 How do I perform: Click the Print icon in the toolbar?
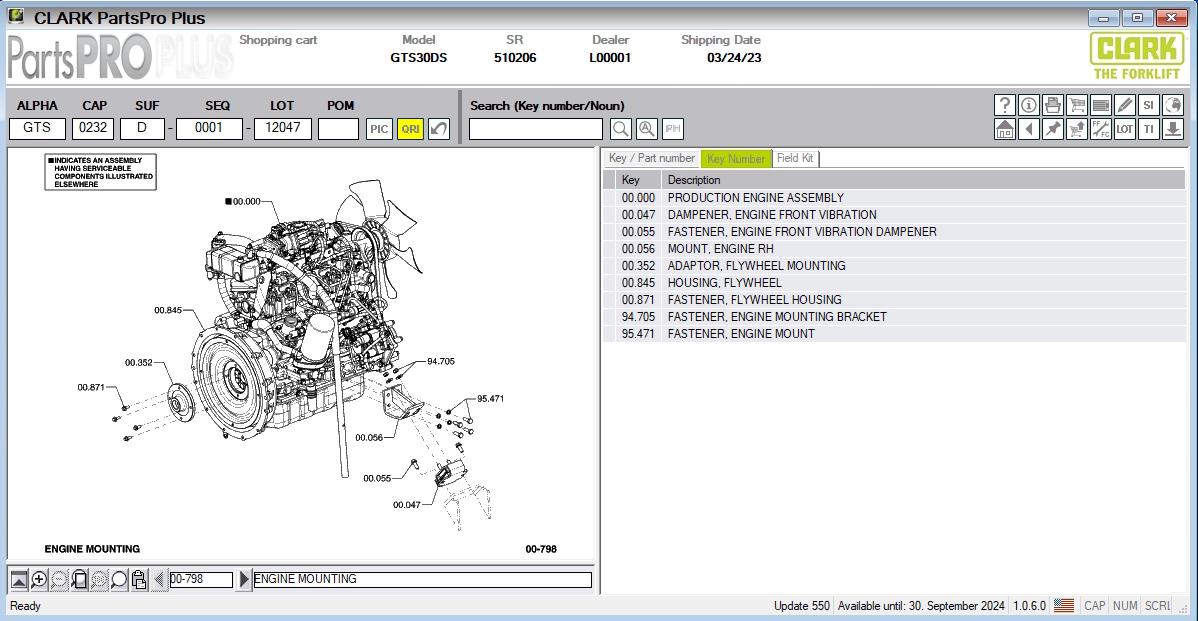[1052, 105]
